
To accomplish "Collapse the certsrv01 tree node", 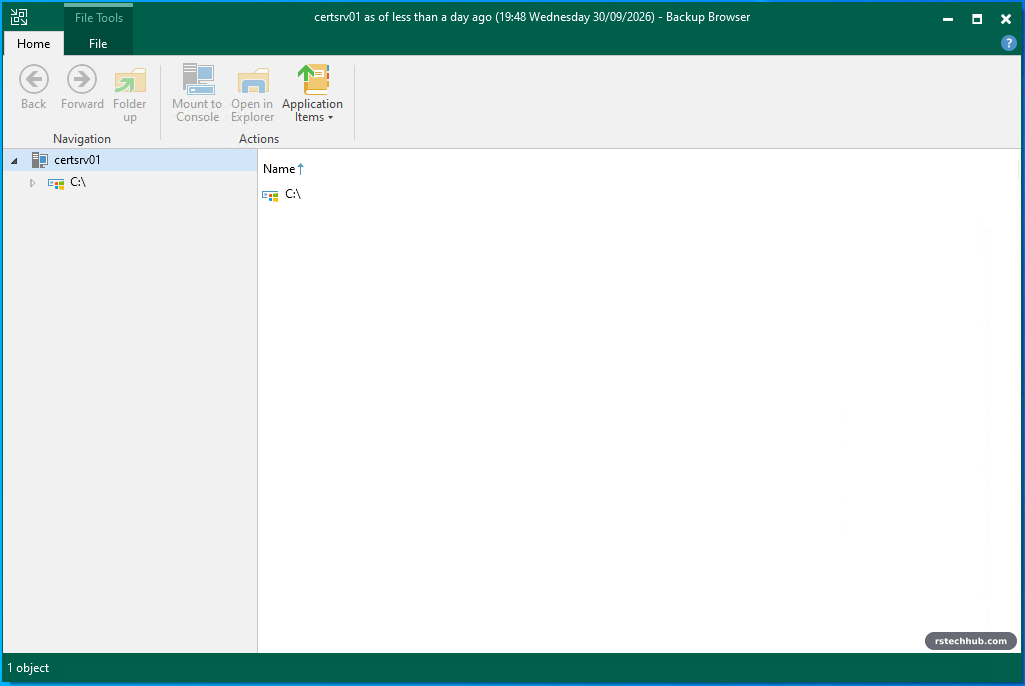I will click(x=14, y=160).
